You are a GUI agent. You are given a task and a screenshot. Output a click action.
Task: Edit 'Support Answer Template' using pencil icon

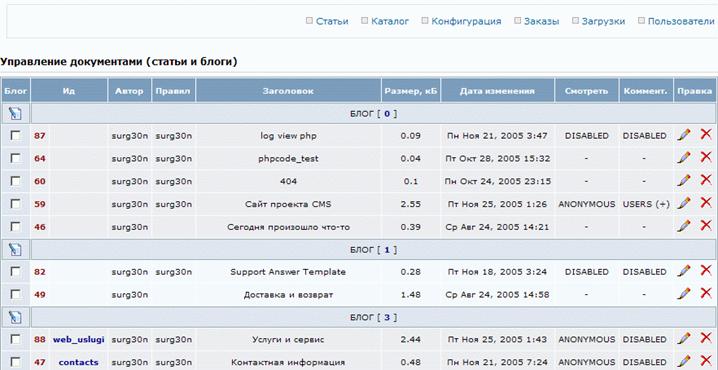[684, 271]
